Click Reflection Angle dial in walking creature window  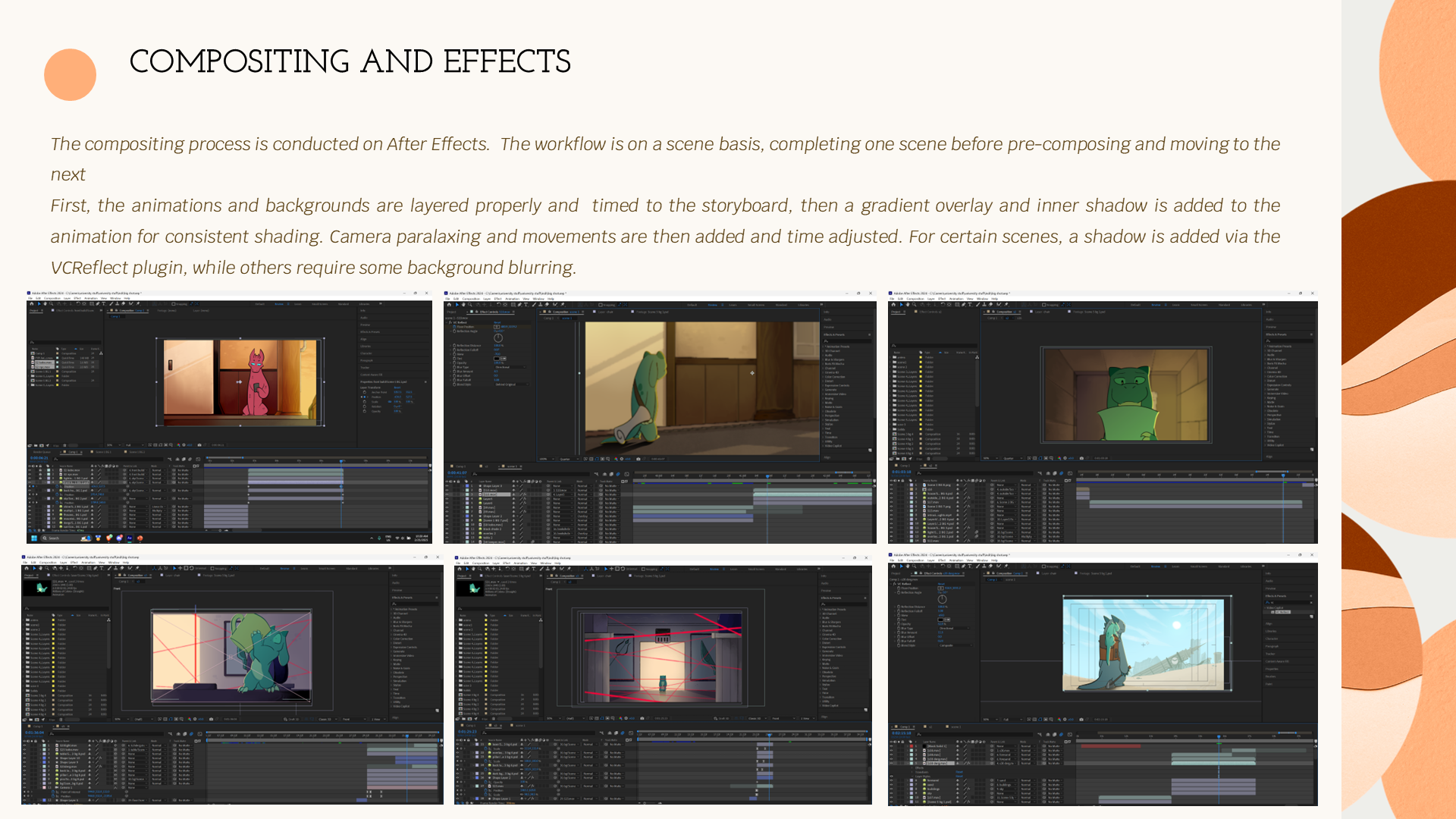tap(498, 338)
